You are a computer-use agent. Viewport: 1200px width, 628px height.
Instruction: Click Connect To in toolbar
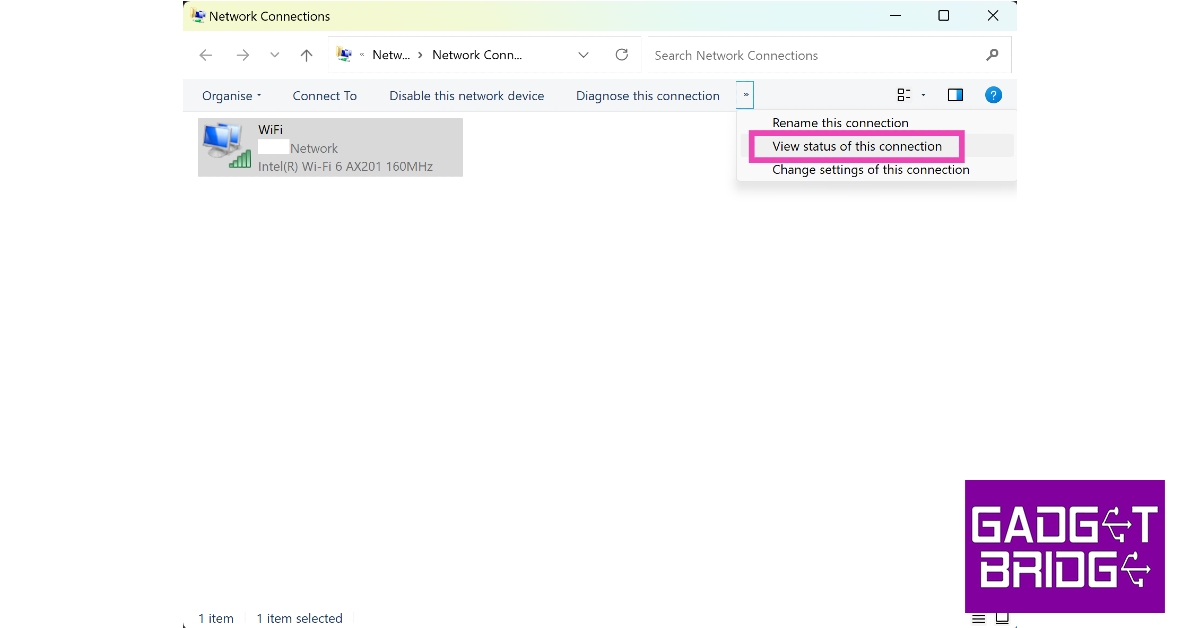click(x=324, y=96)
